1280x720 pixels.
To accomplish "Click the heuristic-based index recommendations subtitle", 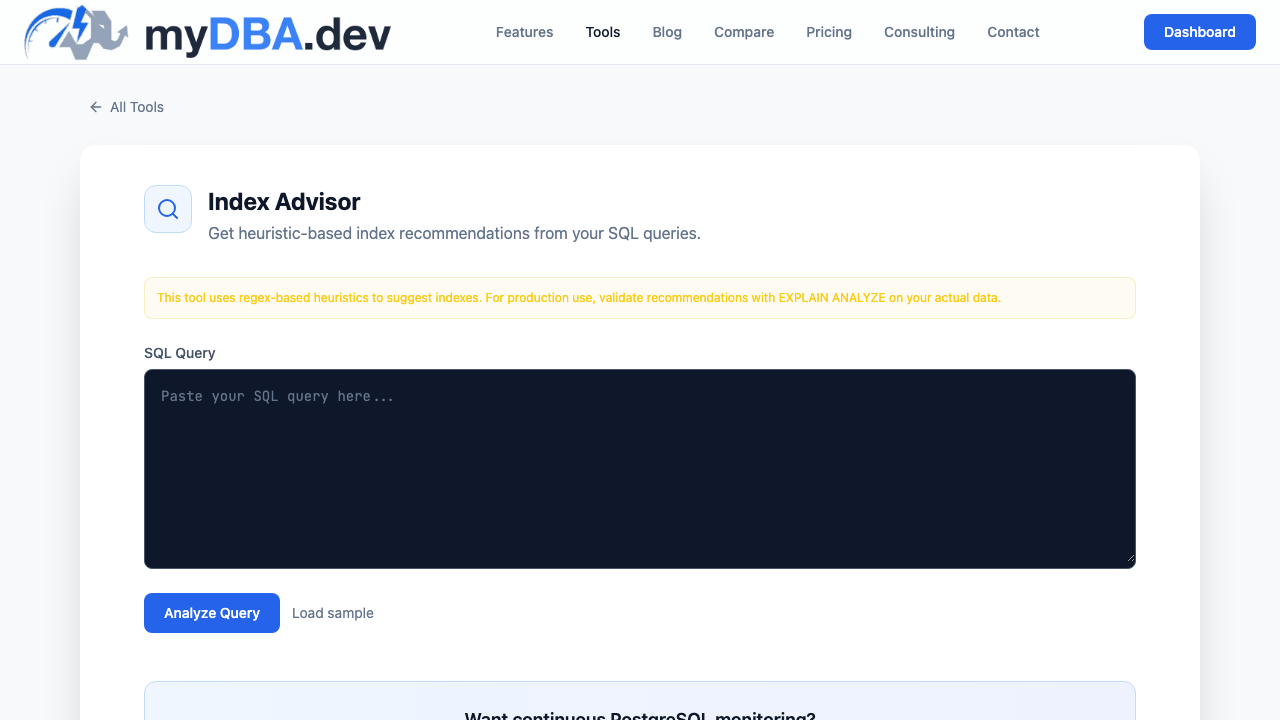I will pyautogui.click(x=454, y=233).
